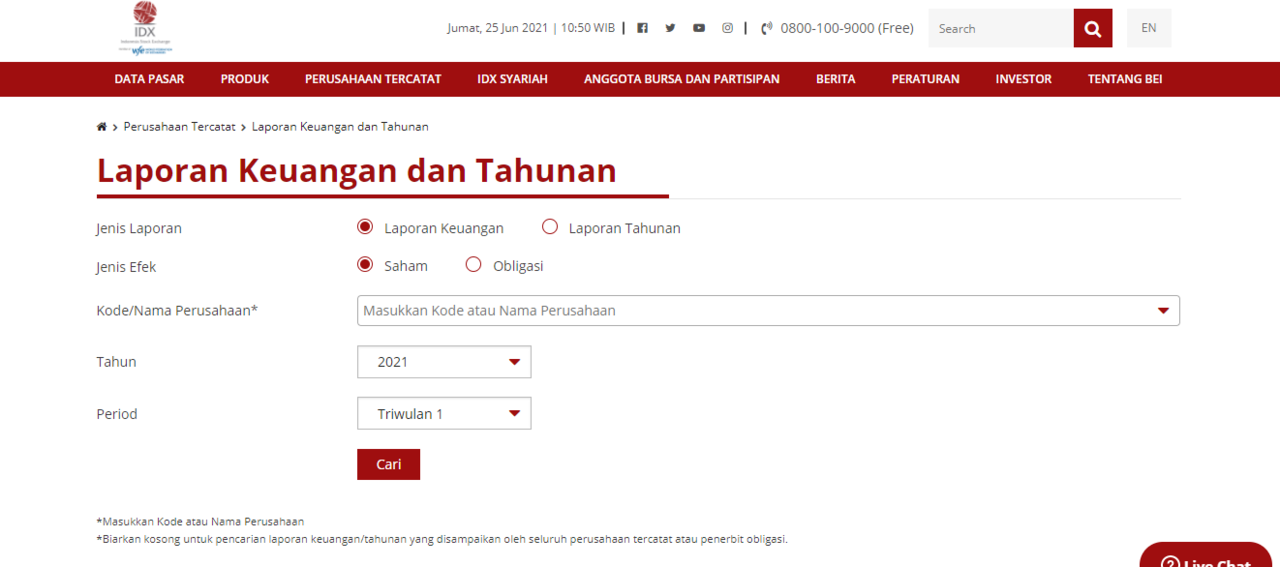Open the Tahun 2021 dropdown
Screen dimensions: 1280x567
(x=444, y=362)
